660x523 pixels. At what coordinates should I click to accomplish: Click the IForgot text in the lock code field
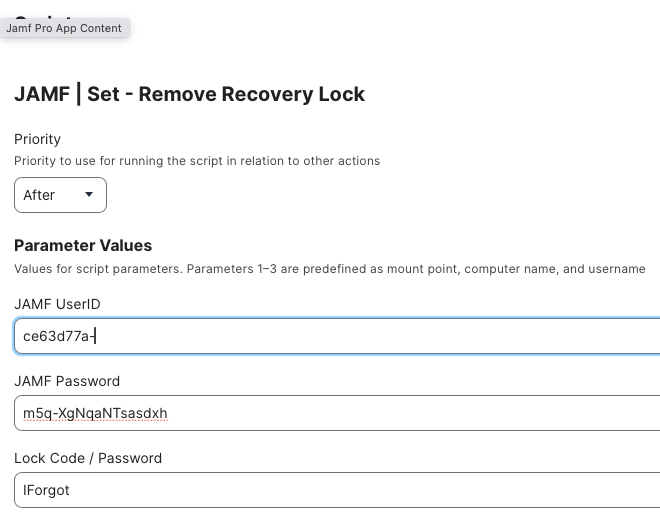pos(46,491)
